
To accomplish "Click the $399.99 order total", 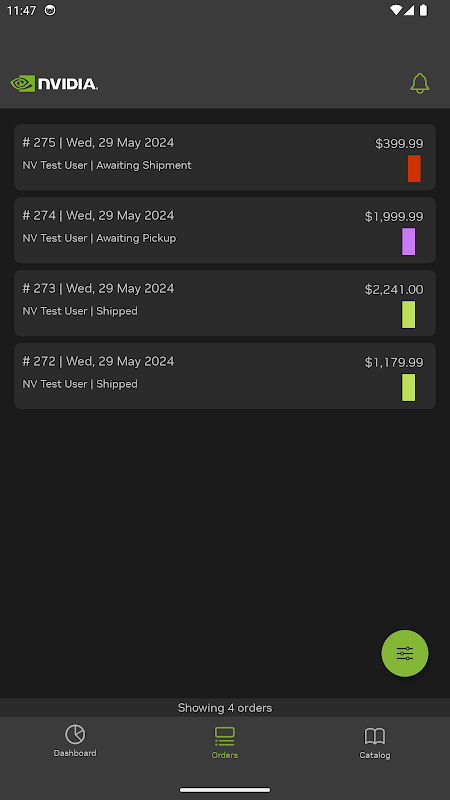I will coord(399,144).
